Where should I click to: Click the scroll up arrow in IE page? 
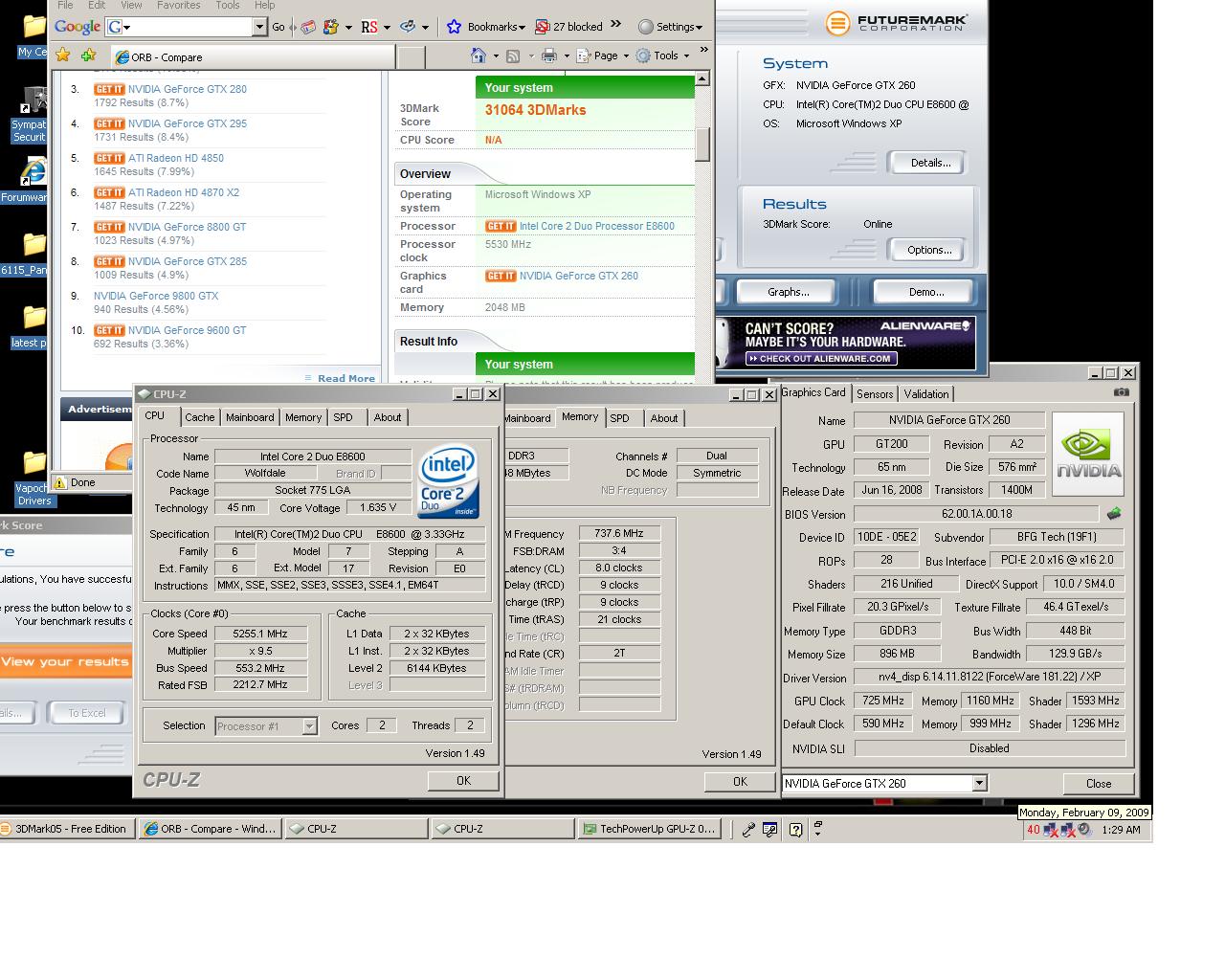click(x=702, y=79)
